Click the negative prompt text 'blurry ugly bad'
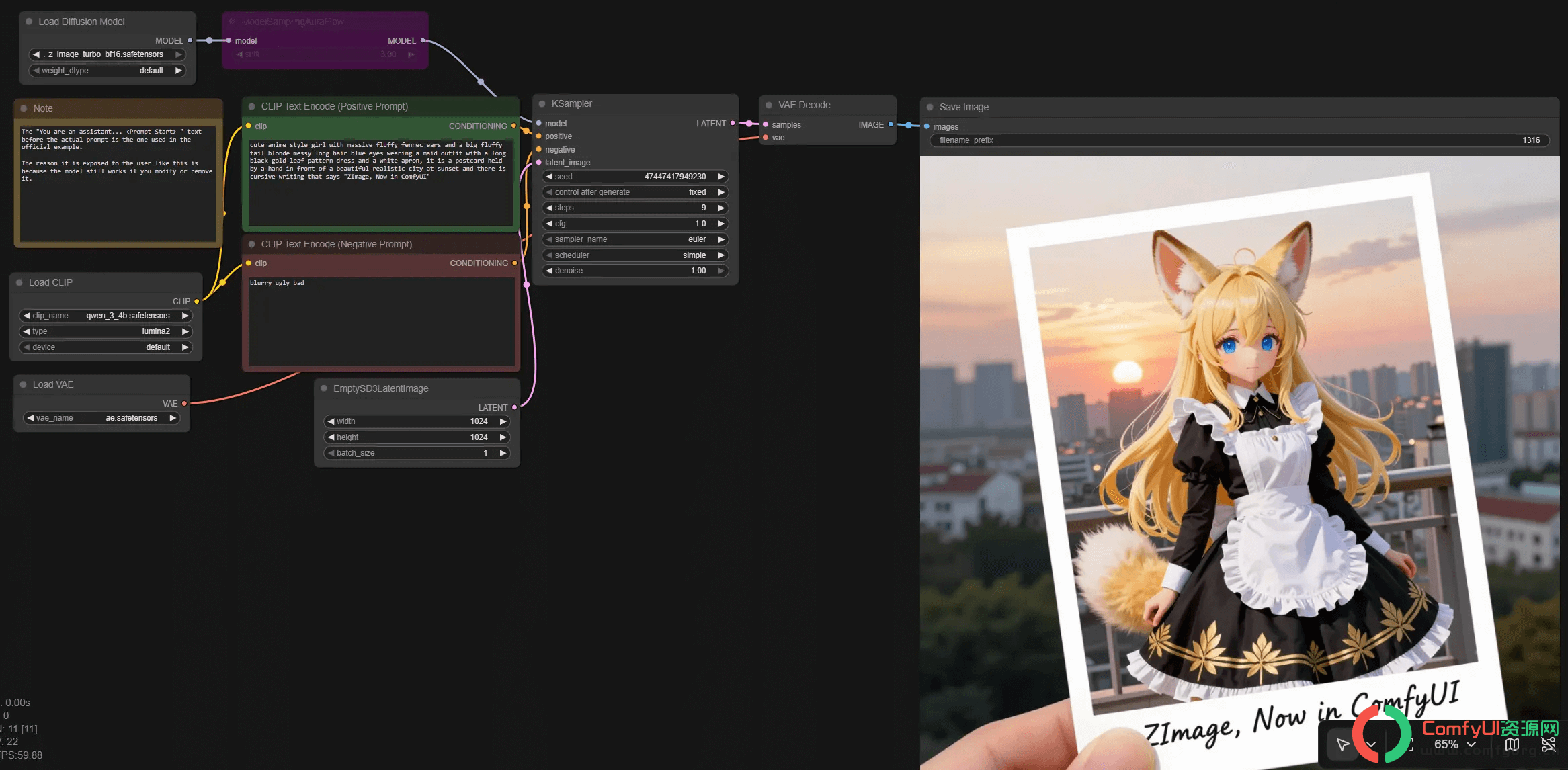The image size is (1568, 770). tap(277, 283)
